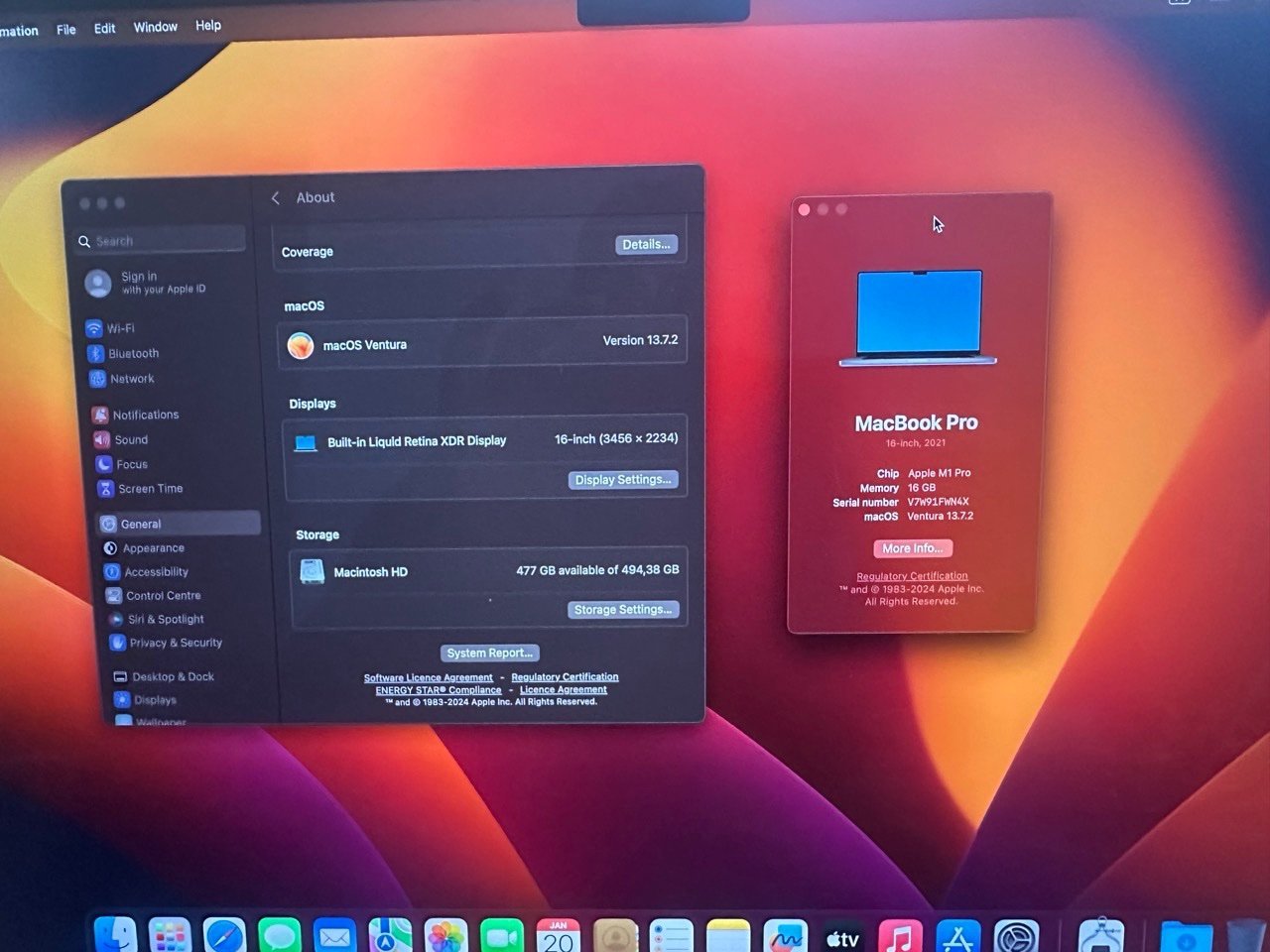
Task: Select Focus in the sidebar
Action: coord(122,464)
